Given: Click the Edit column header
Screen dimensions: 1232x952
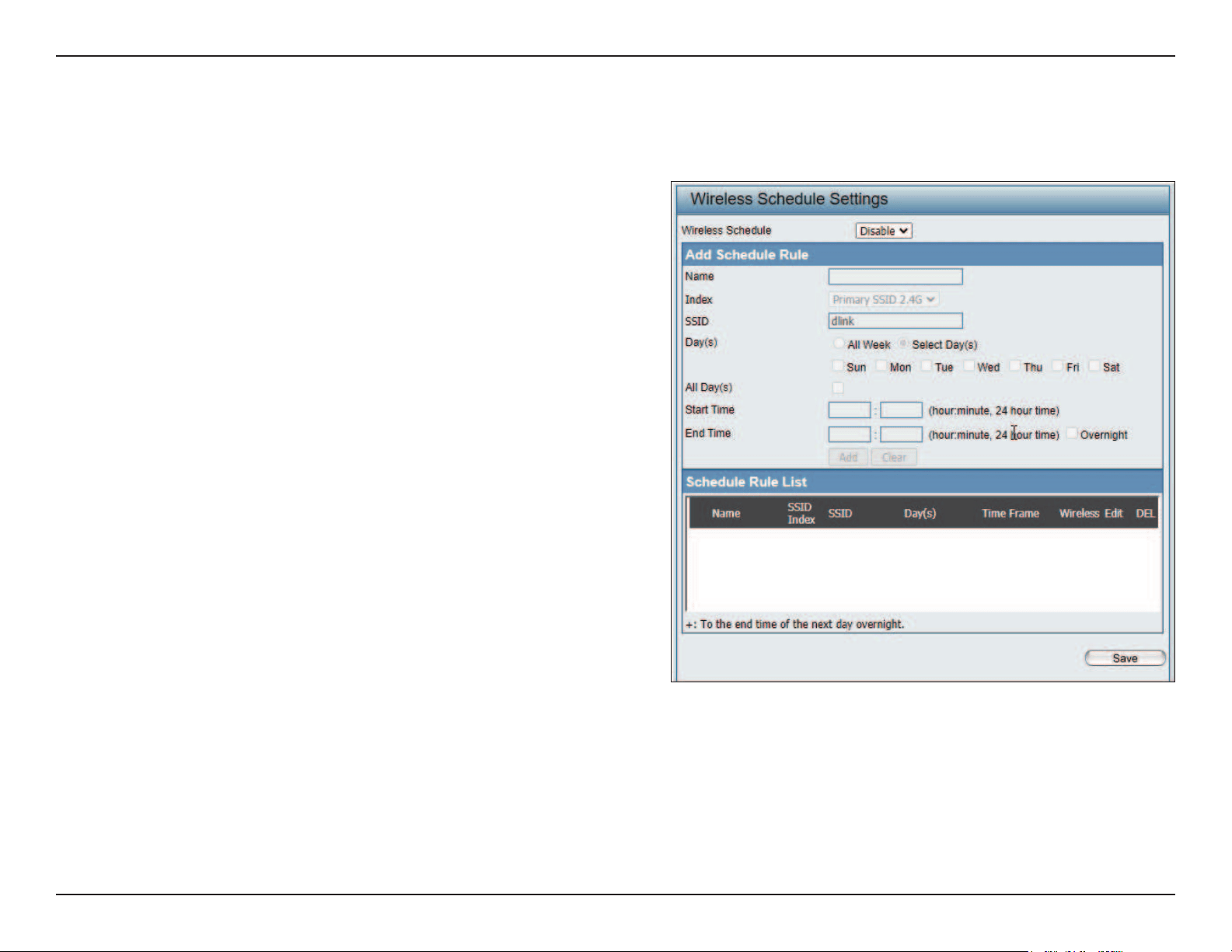Looking at the screenshot, I should pyautogui.click(x=1114, y=514).
